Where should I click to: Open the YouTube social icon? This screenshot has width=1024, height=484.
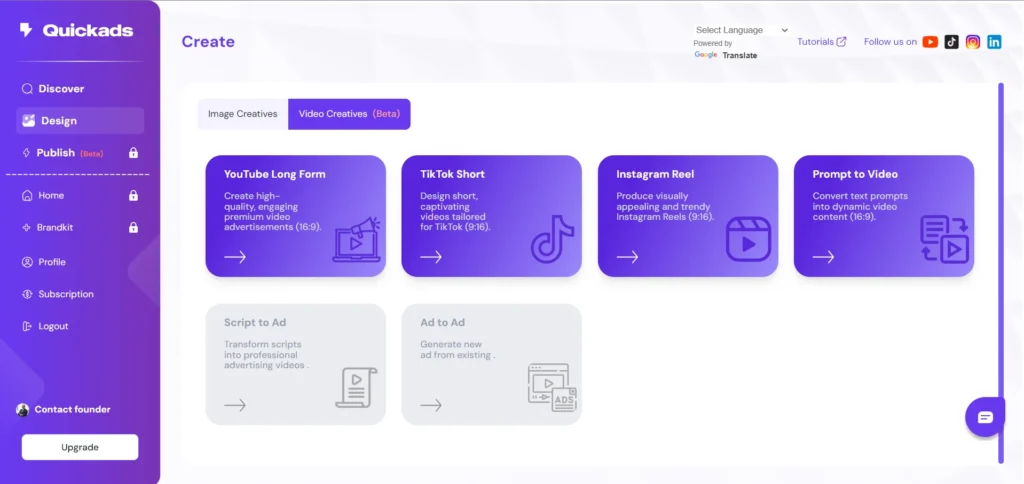(930, 42)
